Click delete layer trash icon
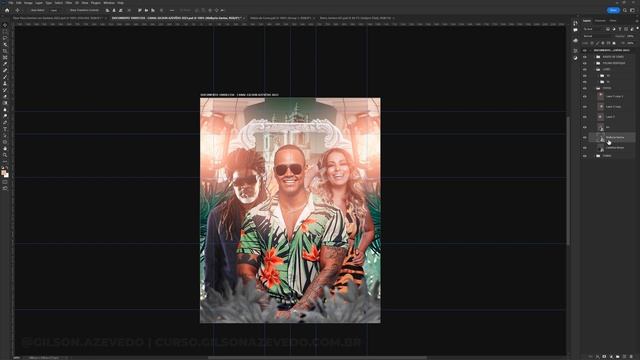Viewport: 640px width, 360px height. coord(632,357)
